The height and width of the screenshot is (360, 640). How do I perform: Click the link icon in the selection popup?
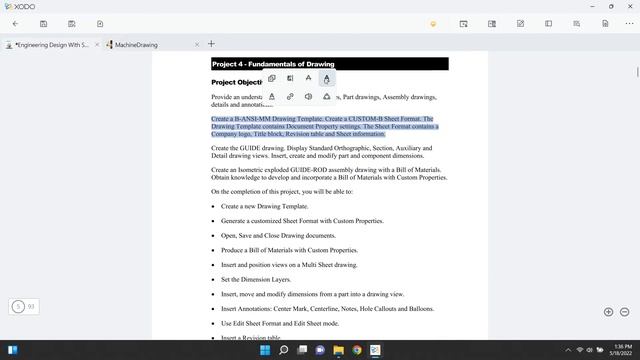click(290, 97)
